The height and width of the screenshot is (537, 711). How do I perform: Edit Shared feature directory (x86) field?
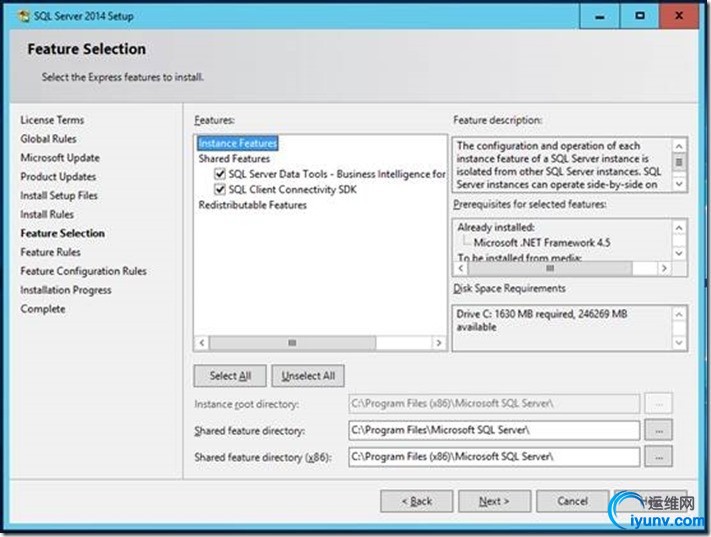pos(494,457)
